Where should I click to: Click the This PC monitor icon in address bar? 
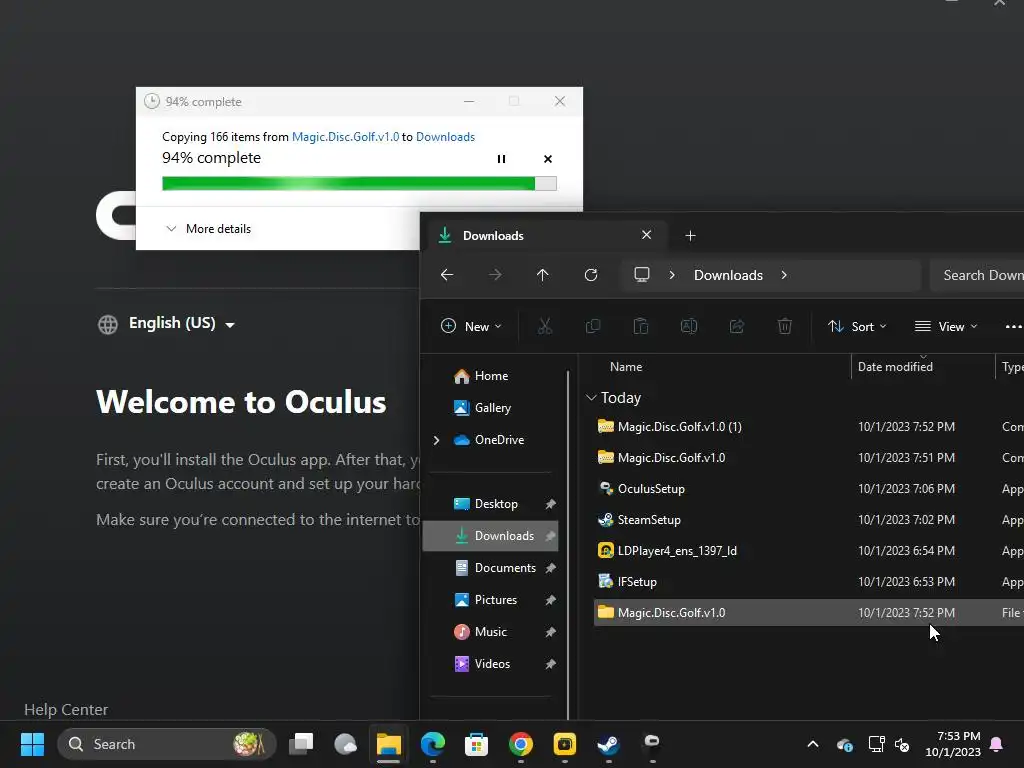[x=642, y=275]
